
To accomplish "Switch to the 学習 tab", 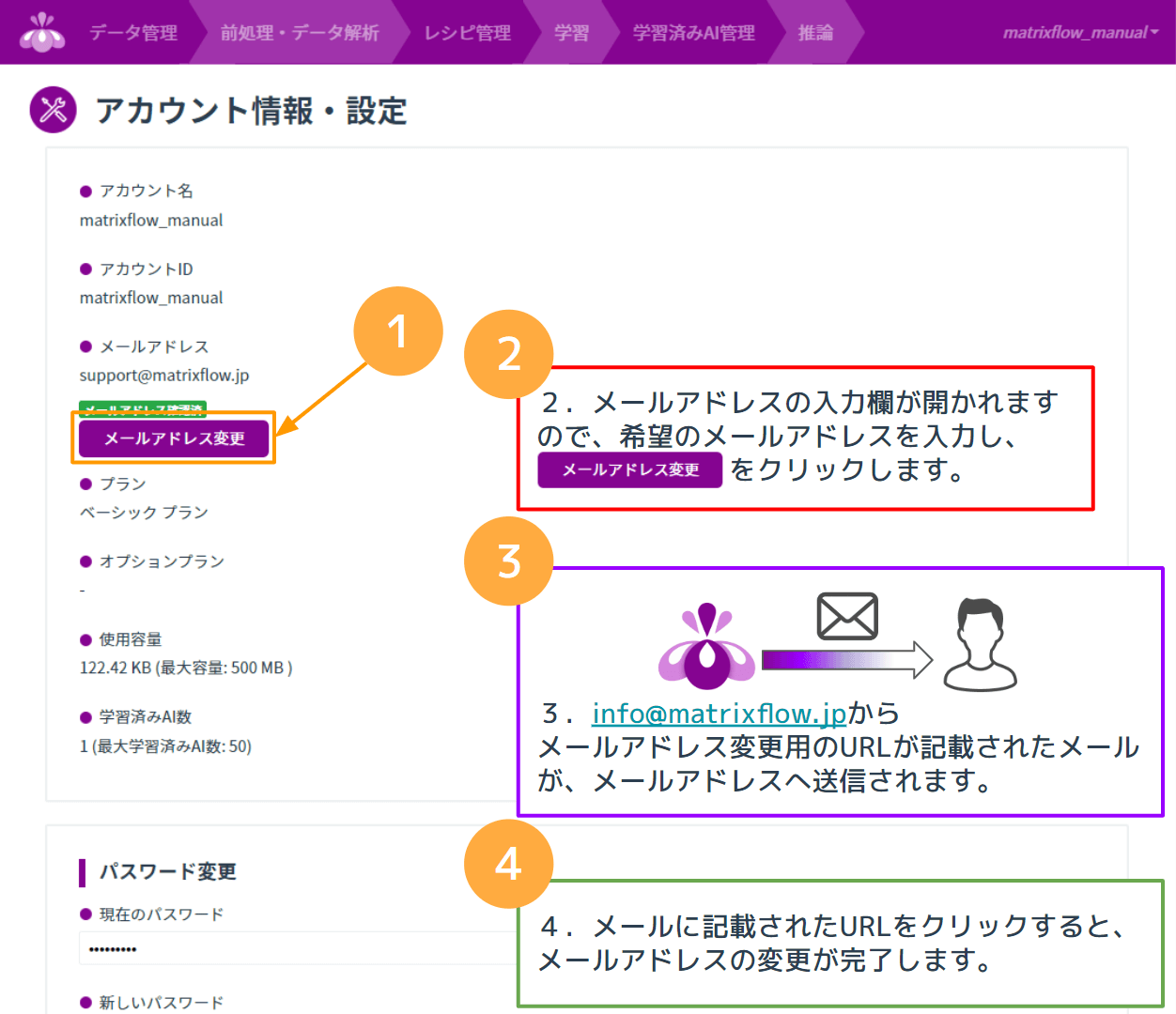I will click(x=571, y=33).
